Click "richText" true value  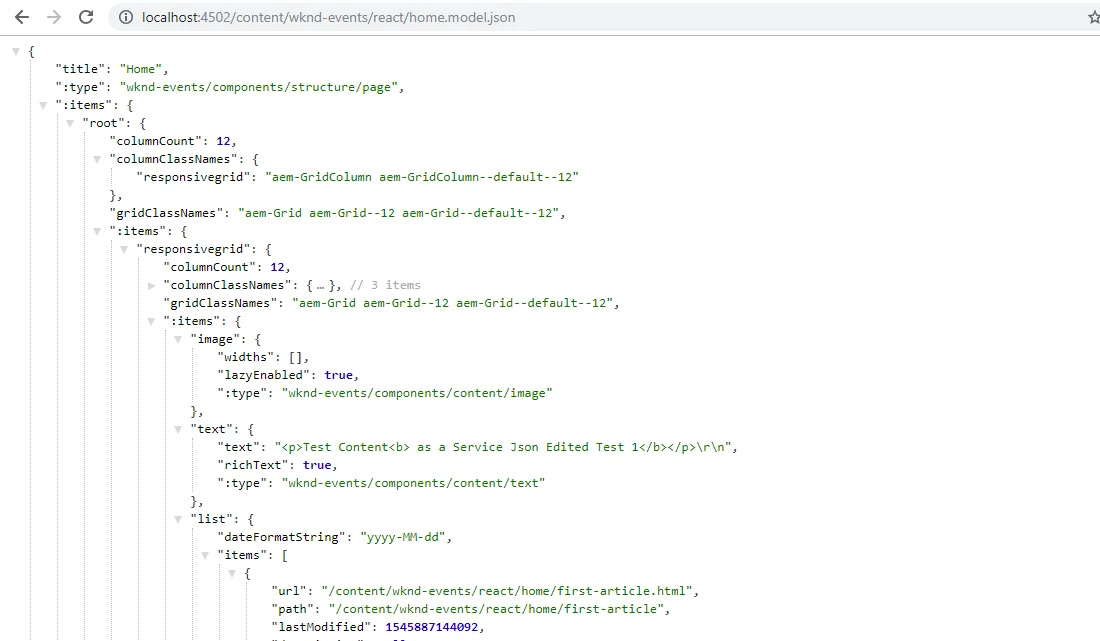(317, 465)
